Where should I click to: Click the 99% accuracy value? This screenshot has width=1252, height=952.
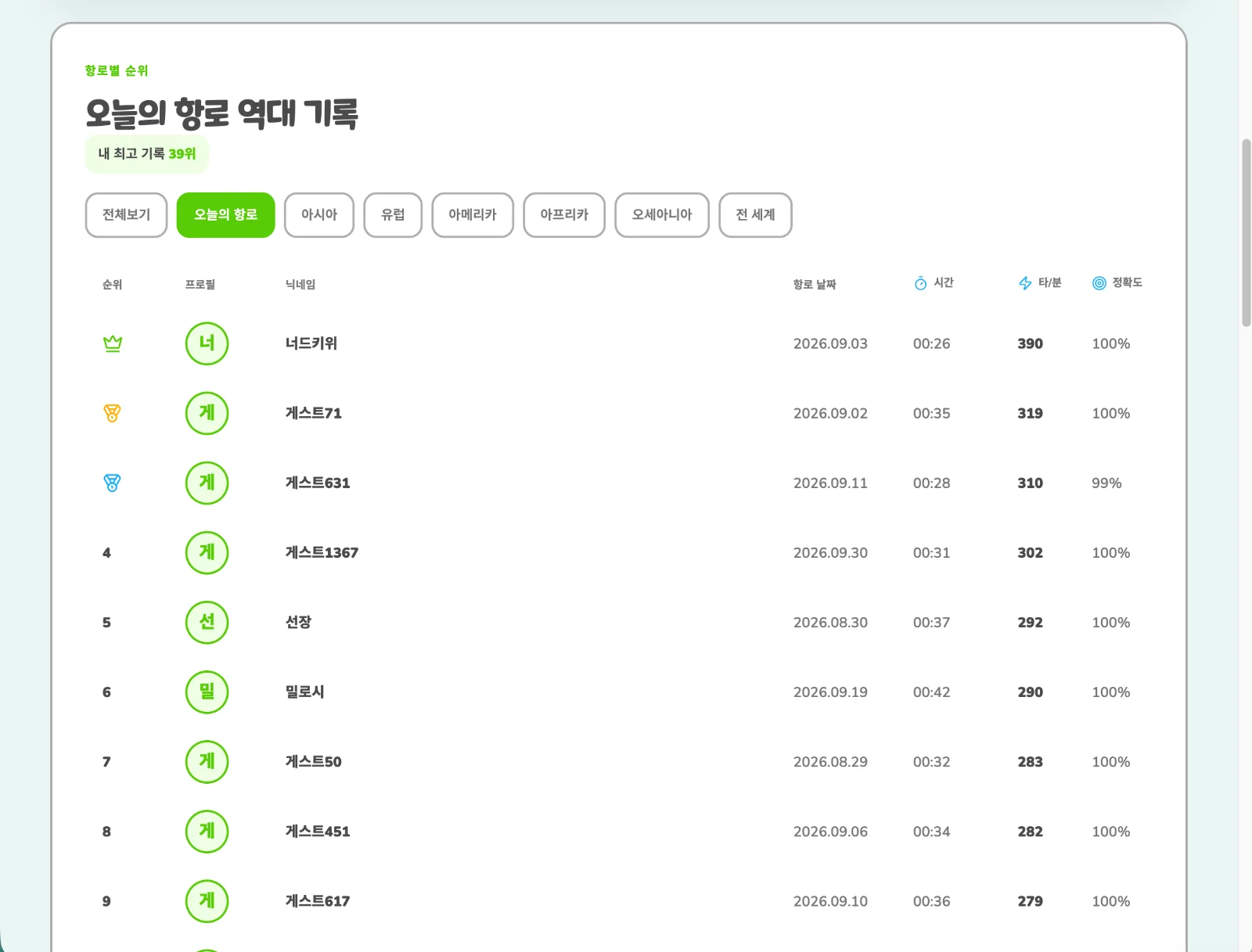(1106, 483)
